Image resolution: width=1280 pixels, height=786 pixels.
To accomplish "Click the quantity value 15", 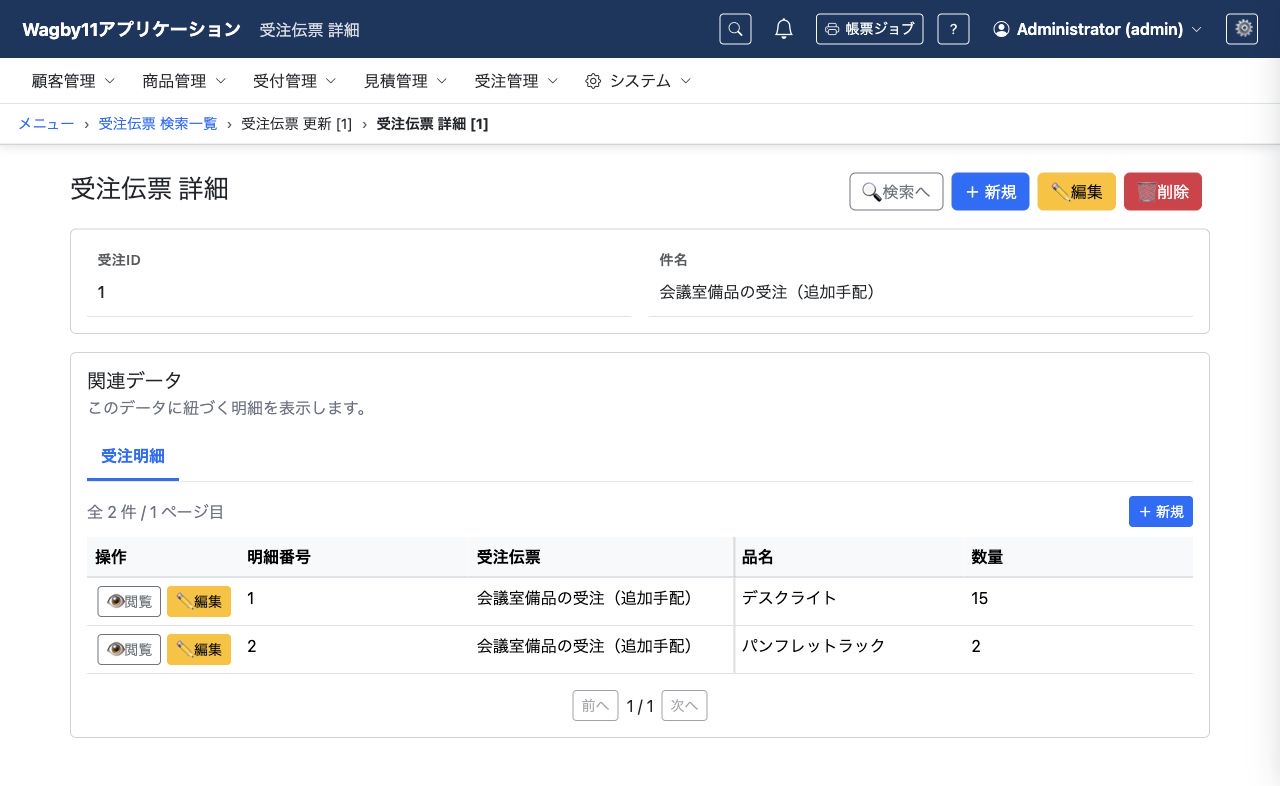I will 979,598.
